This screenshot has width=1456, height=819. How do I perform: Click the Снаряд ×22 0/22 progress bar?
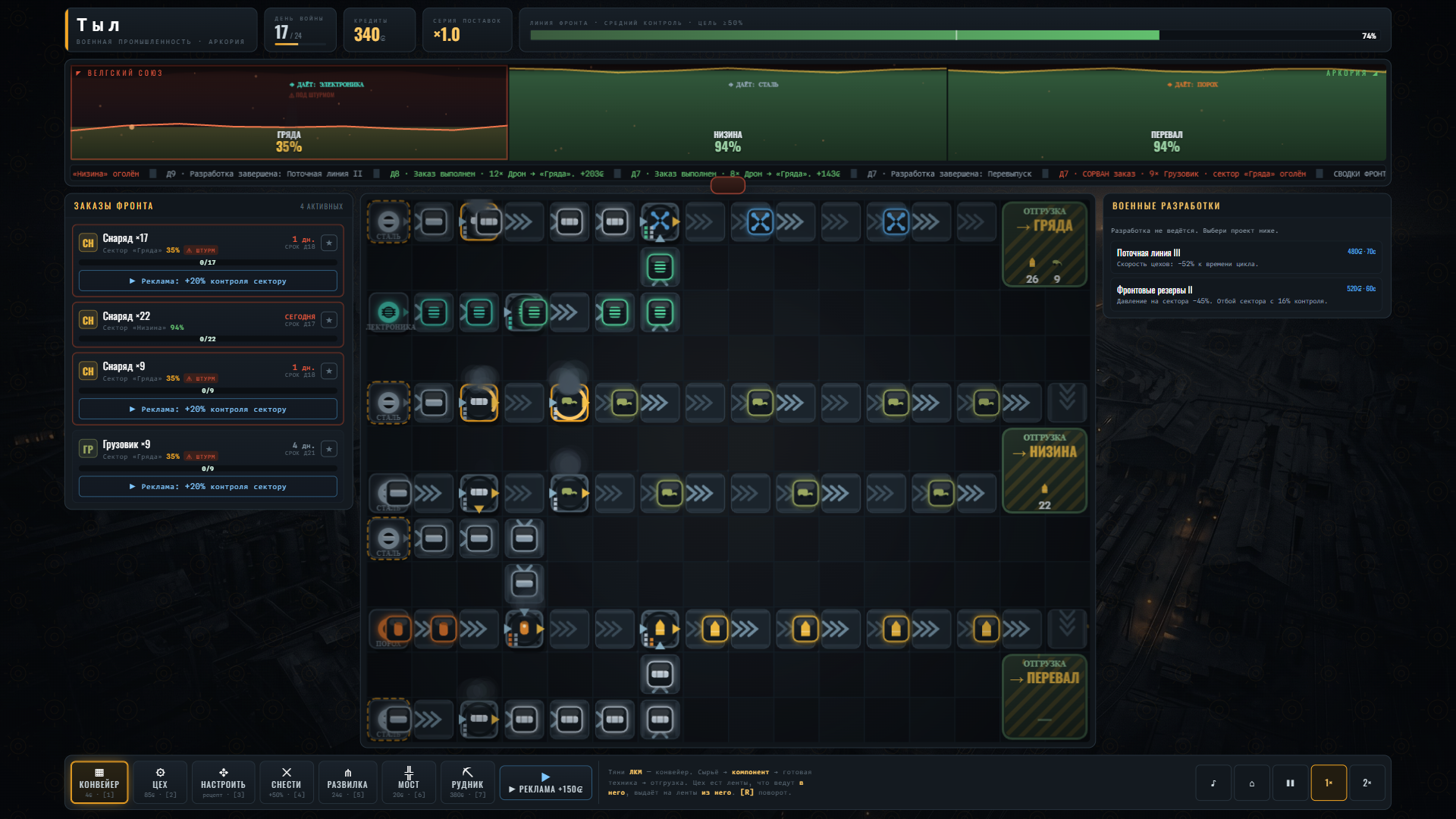(x=208, y=339)
